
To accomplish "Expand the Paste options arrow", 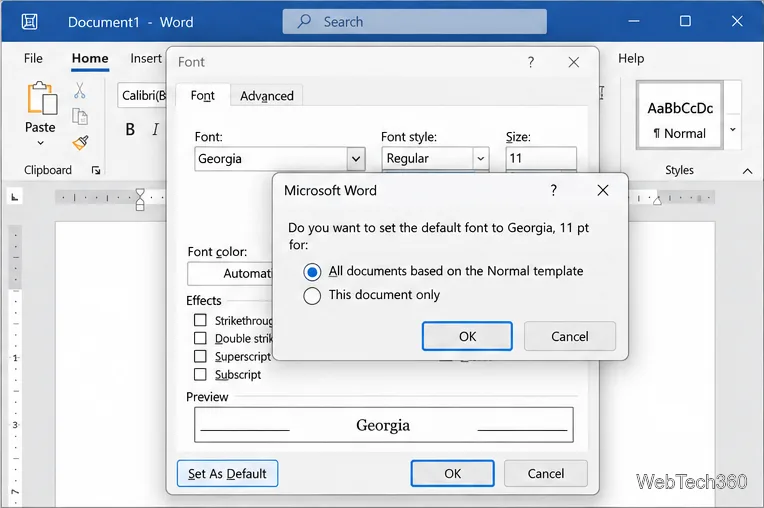I will click(40, 143).
